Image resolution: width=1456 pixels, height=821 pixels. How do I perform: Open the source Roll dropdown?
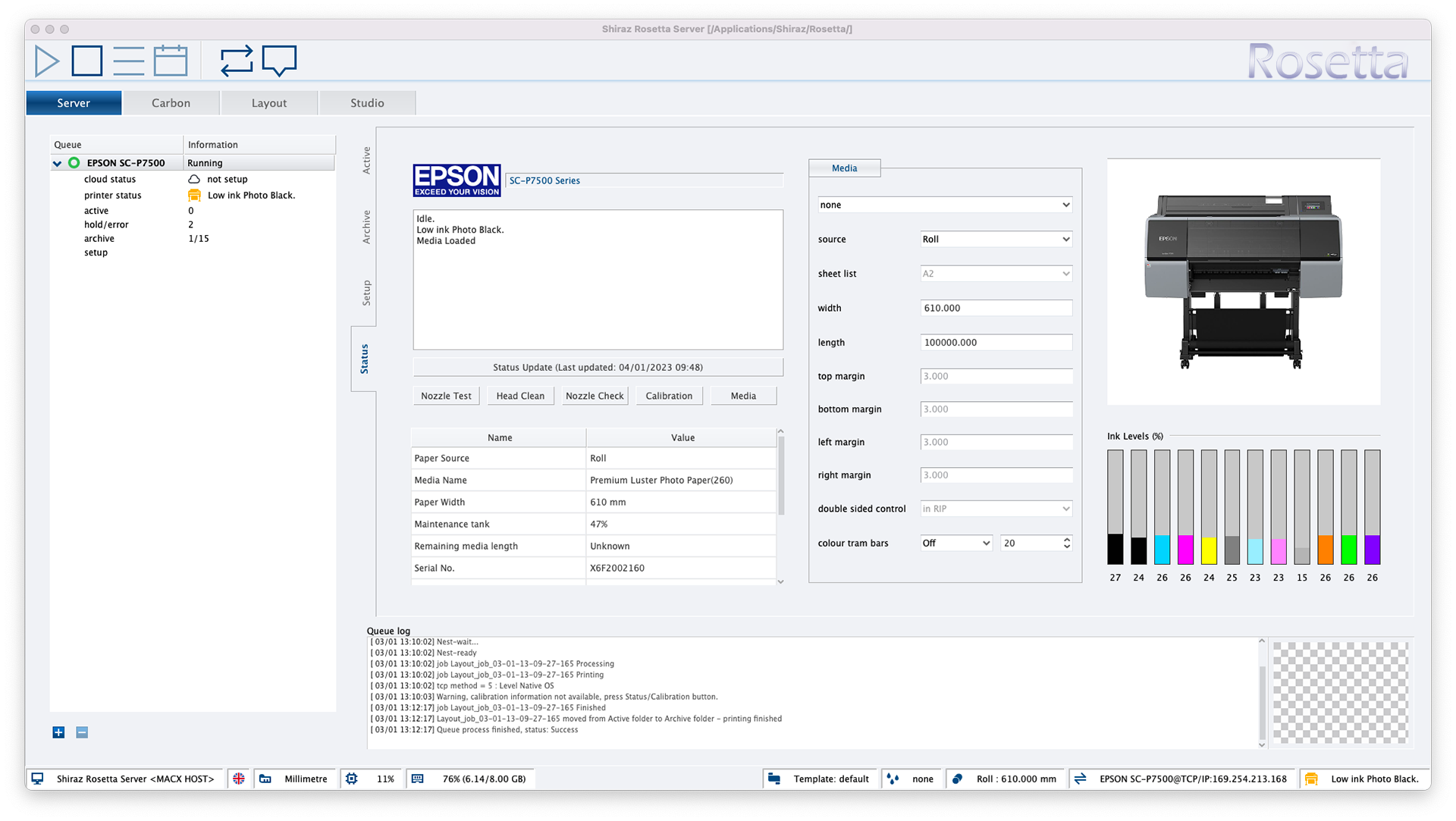[x=996, y=239]
